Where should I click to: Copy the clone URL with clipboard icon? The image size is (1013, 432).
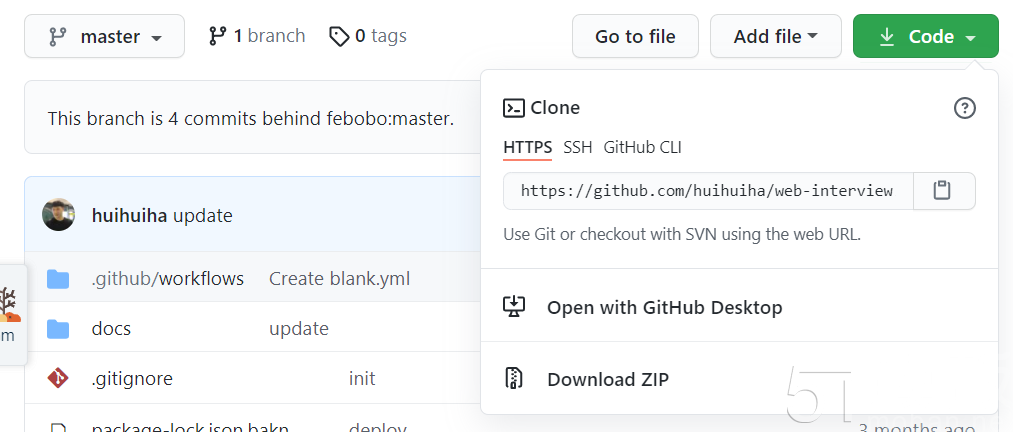pyautogui.click(x=944, y=190)
